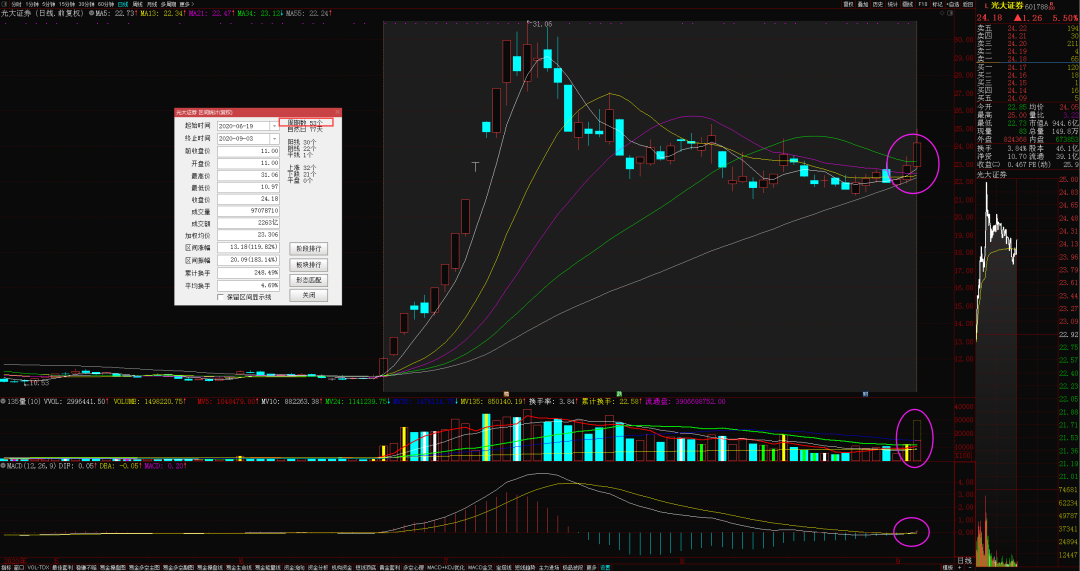Click the 统计 statistics toolbar button
This screenshot has height=571, width=1080.
(892, 4)
